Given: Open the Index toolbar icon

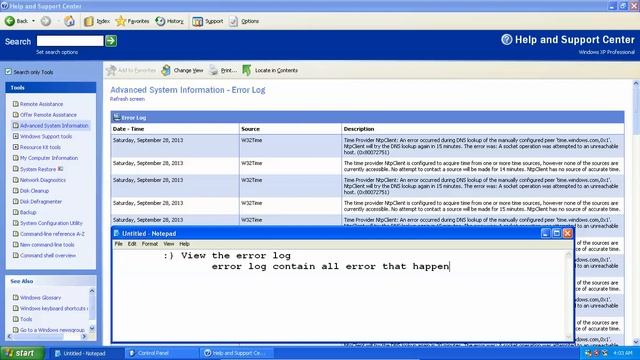Looking at the screenshot, I should coord(89,21).
